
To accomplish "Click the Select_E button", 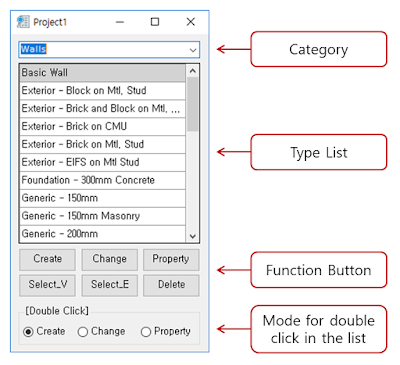I will tap(110, 285).
